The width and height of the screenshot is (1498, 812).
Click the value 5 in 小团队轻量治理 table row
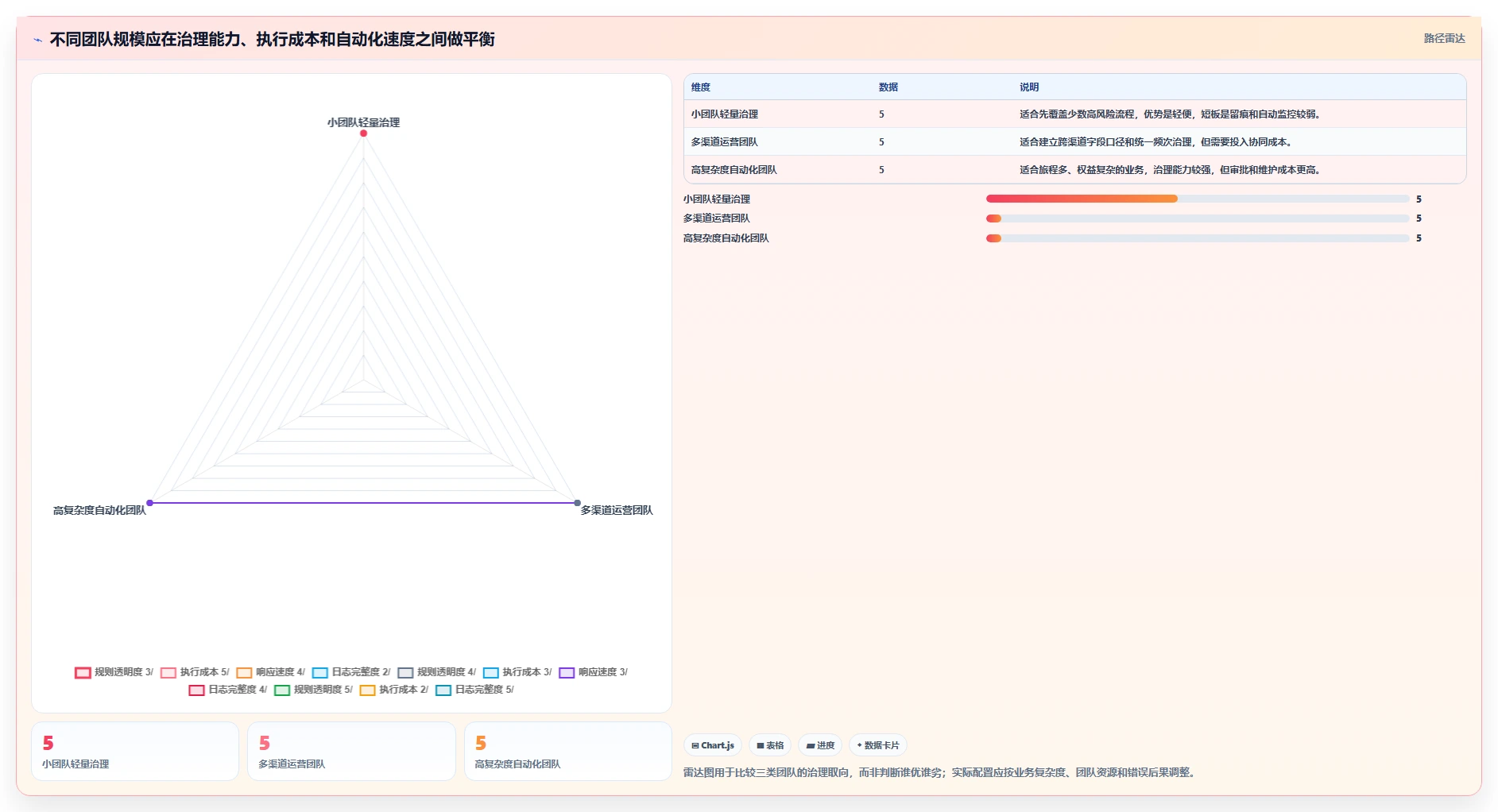coord(881,114)
